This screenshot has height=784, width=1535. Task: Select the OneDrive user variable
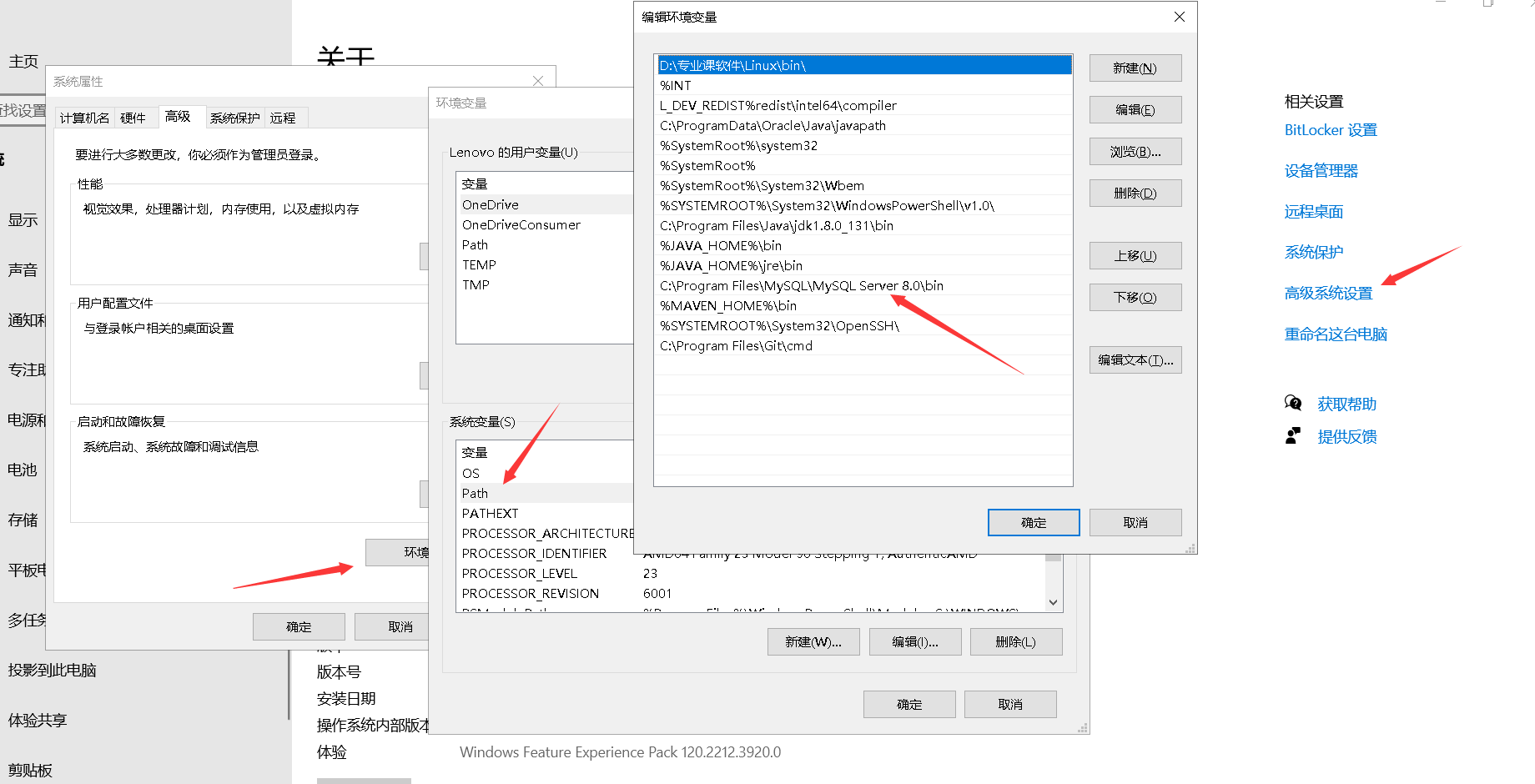coord(546,204)
